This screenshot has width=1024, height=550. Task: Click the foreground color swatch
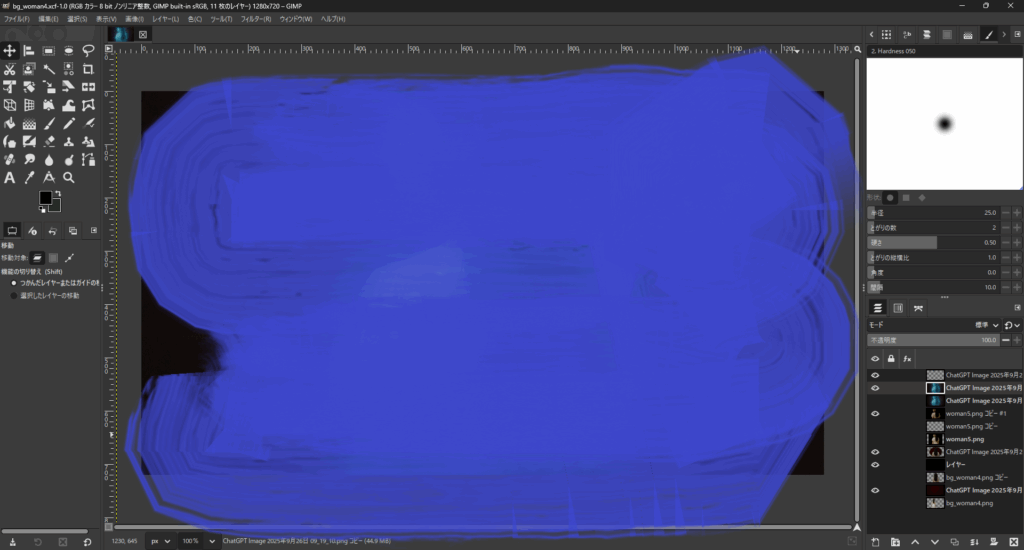[x=46, y=199]
